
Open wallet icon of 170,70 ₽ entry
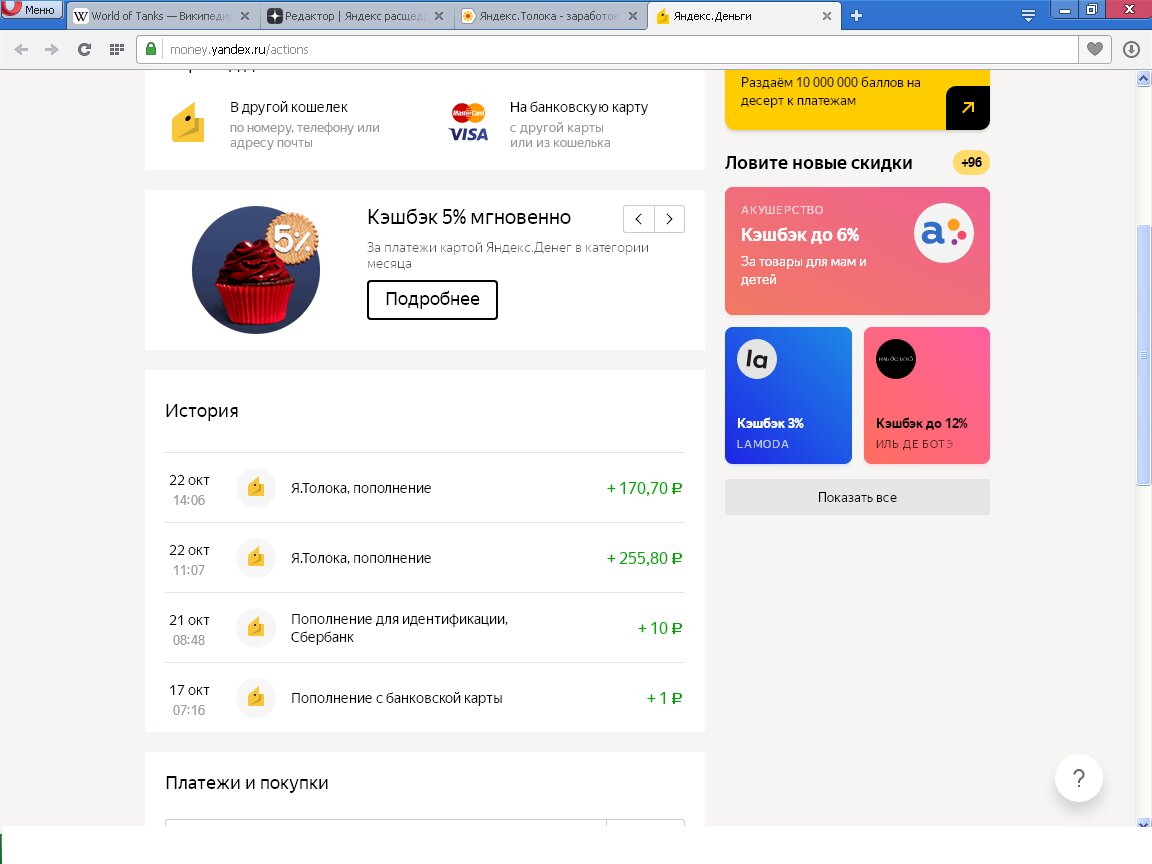pos(256,488)
